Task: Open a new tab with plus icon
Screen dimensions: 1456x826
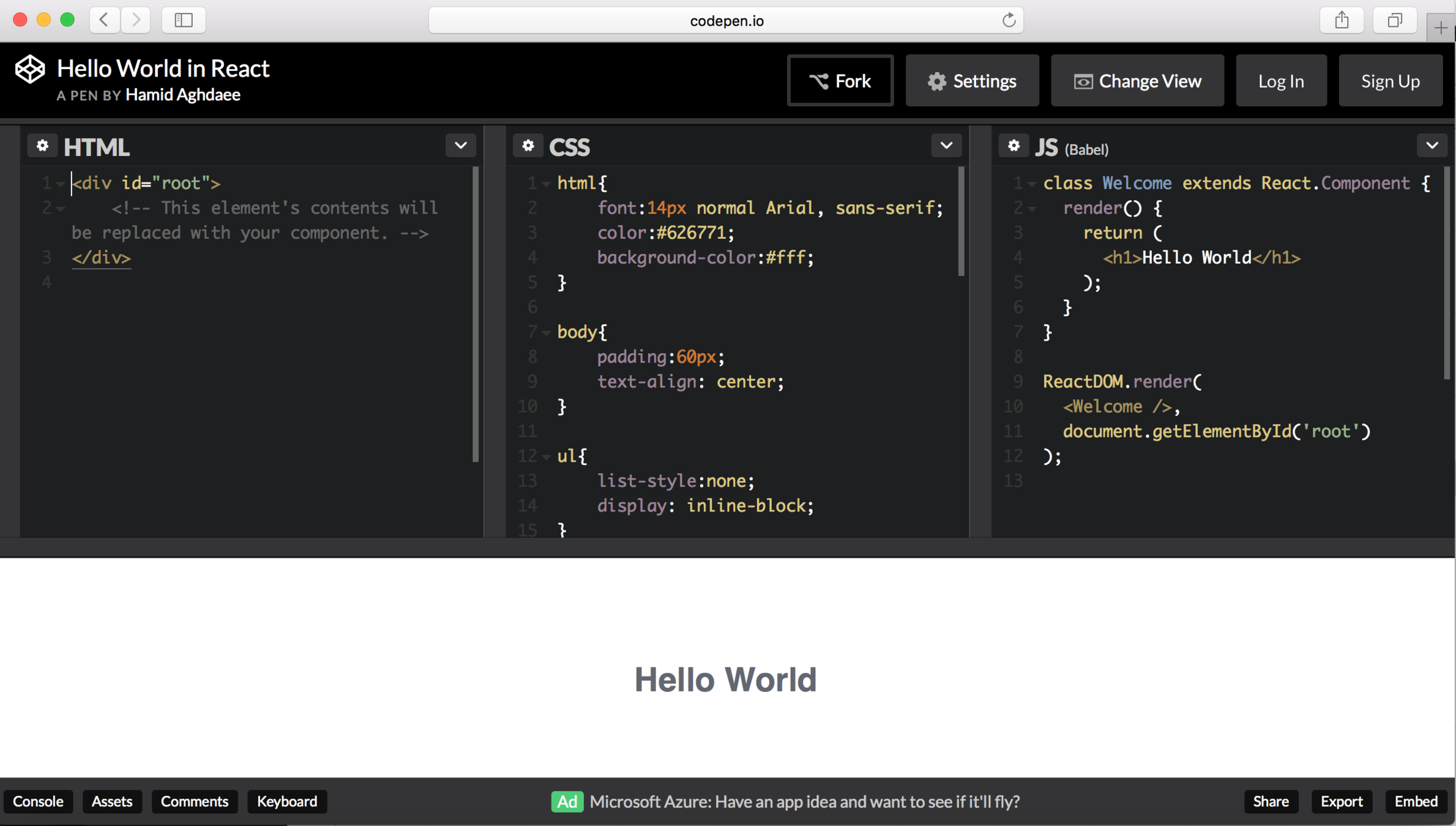Action: coord(1441,28)
